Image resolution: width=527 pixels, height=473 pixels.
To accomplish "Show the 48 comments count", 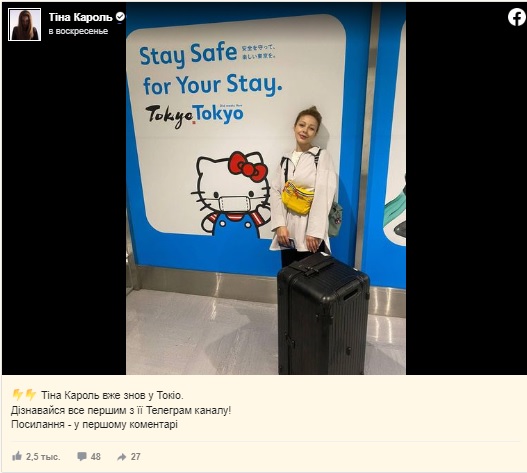I will click(x=95, y=457).
